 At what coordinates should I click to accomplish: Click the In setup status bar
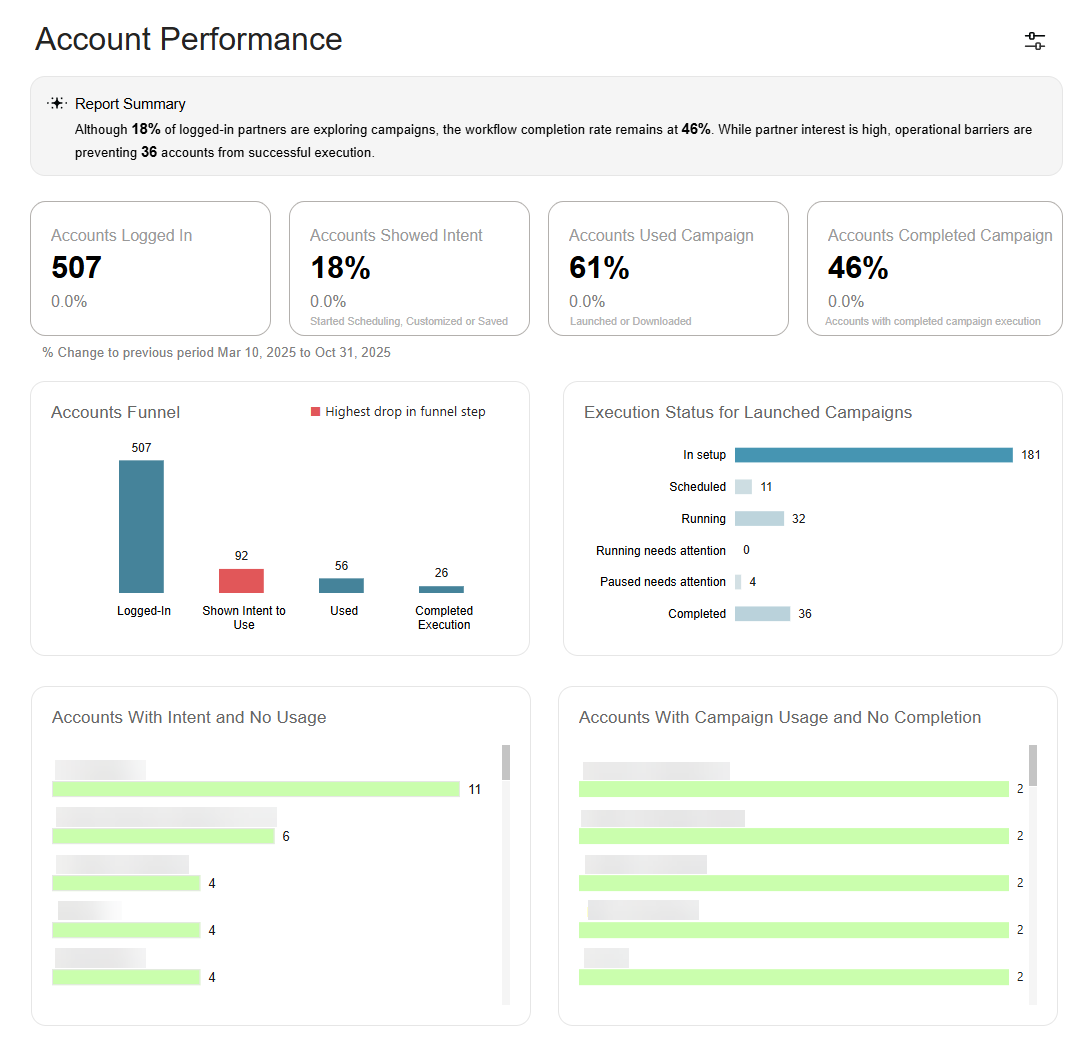pyautogui.click(x=873, y=455)
